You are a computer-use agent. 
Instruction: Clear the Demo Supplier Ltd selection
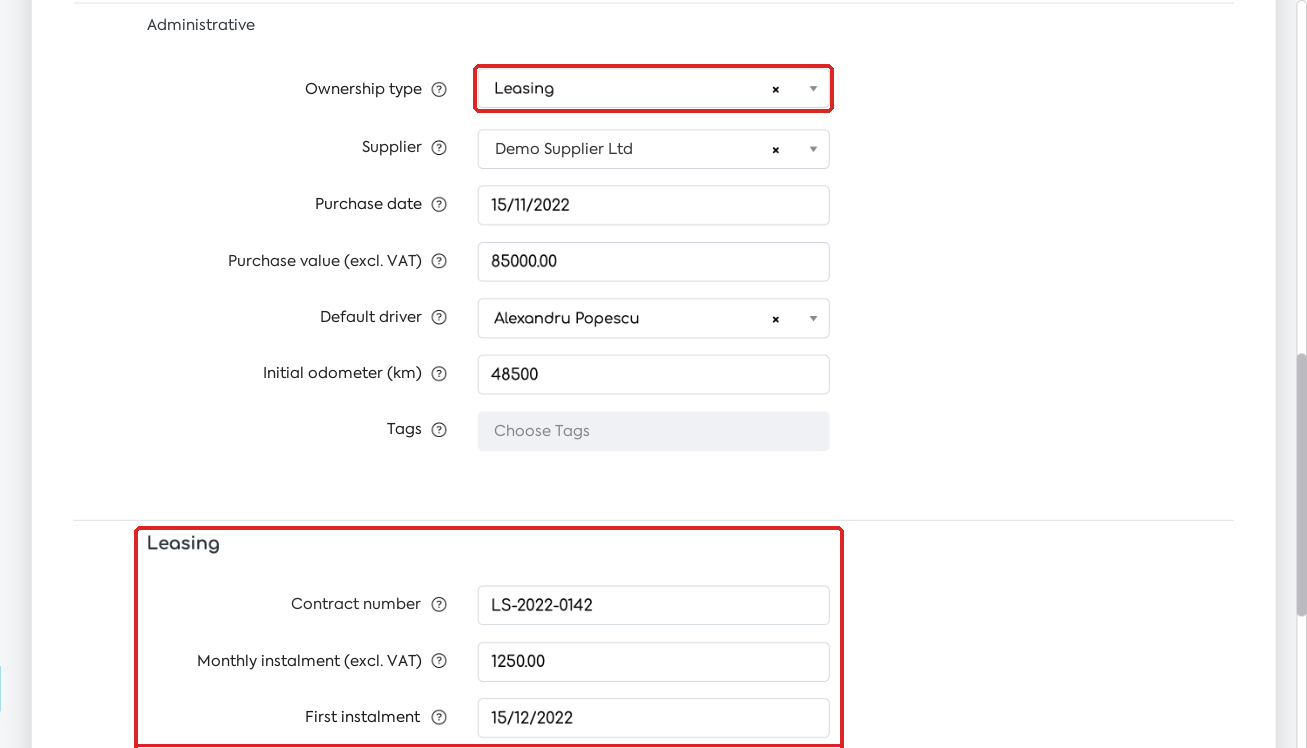coord(775,150)
